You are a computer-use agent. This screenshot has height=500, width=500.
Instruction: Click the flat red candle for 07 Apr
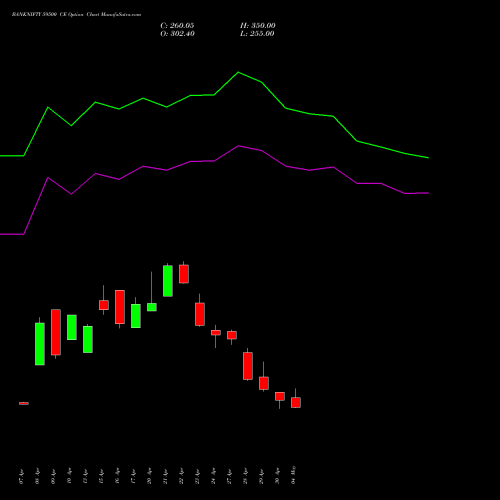(24, 403)
